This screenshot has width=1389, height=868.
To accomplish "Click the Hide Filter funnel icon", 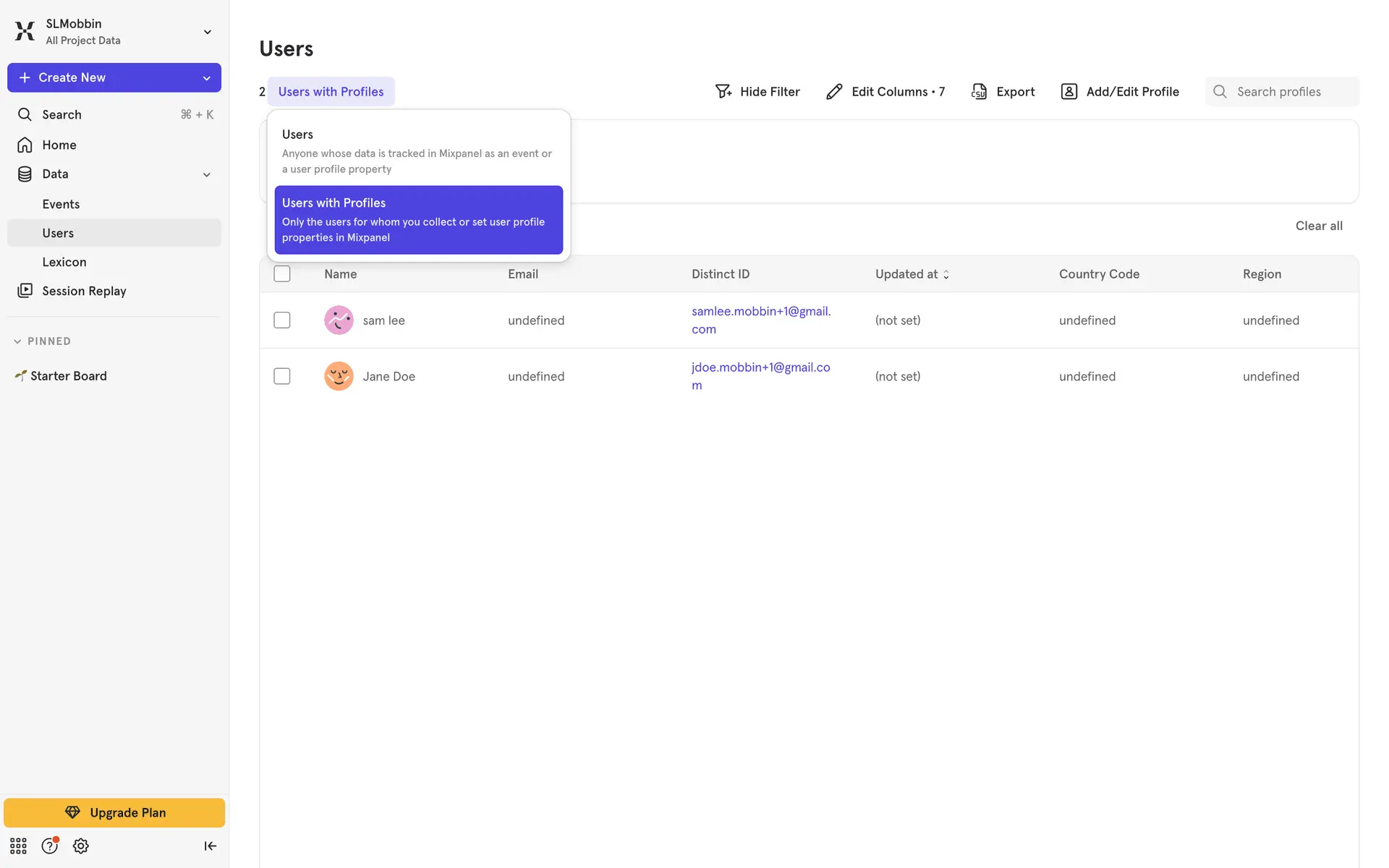I will tap(723, 91).
